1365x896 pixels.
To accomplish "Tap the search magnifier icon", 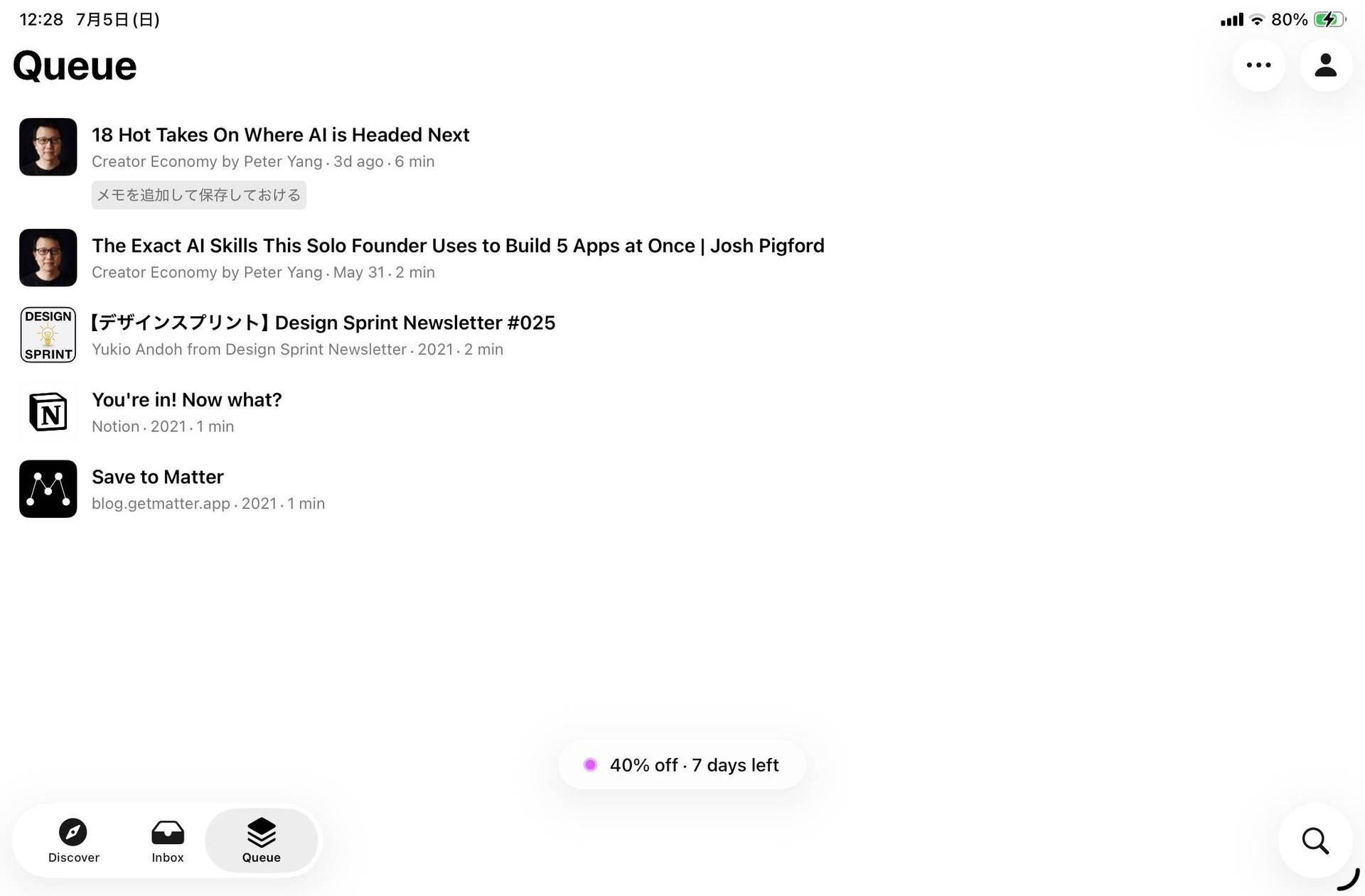I will pos(1315,841).
